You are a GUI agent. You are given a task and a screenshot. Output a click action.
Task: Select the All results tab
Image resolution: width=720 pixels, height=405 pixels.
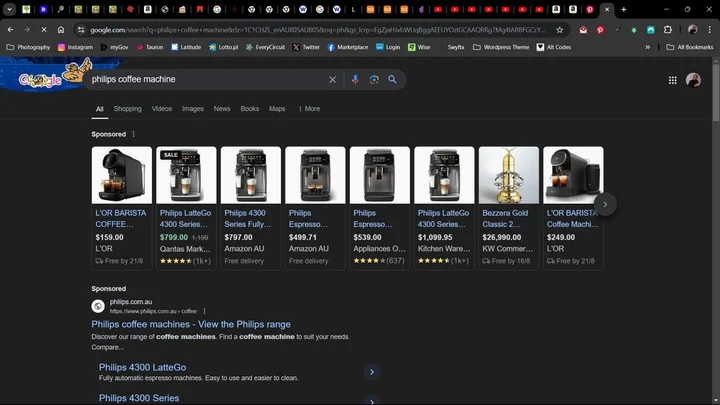coord(100,109)
